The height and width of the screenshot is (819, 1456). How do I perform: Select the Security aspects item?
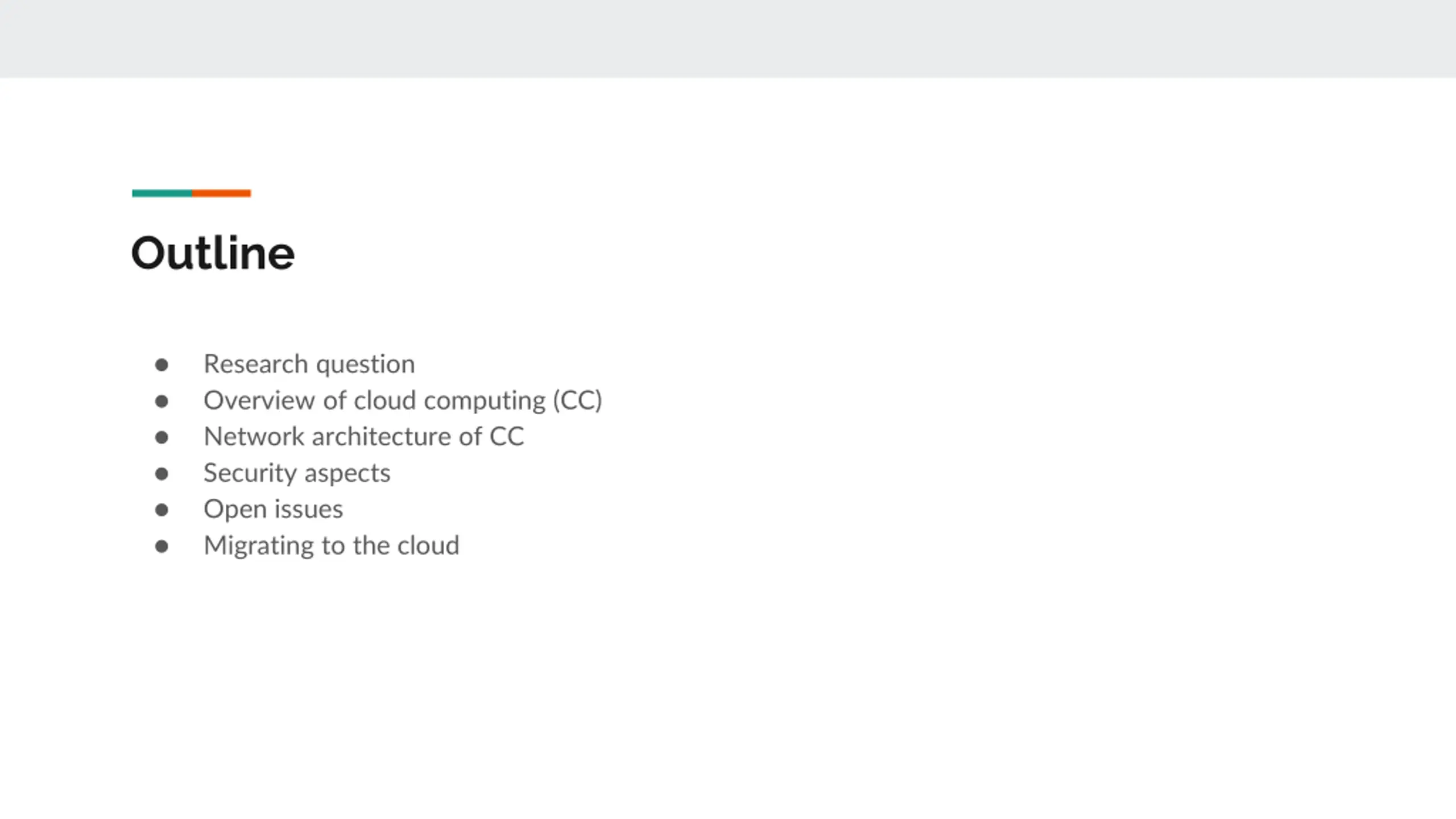(297, 474)
